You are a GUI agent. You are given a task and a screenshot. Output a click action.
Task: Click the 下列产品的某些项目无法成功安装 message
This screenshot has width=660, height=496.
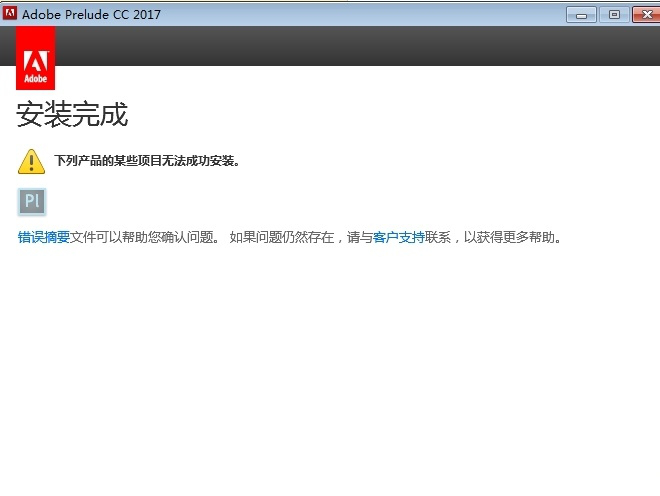click(147, 161)
